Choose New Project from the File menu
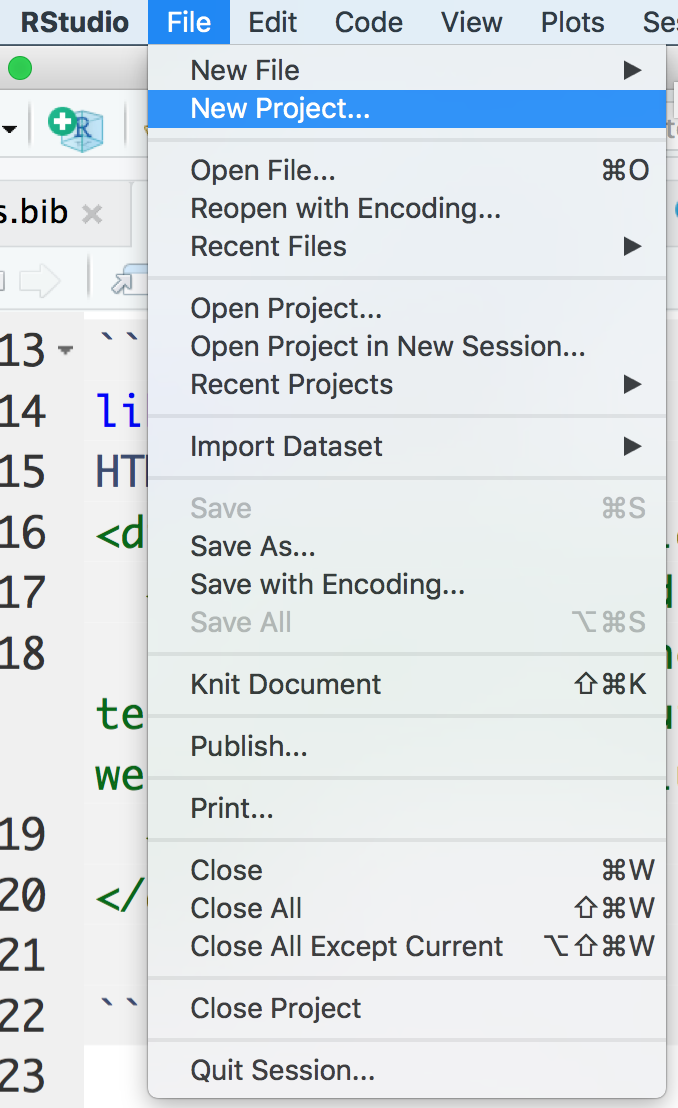Viewport: 678px width, 1108px height. tap(280, 108)
